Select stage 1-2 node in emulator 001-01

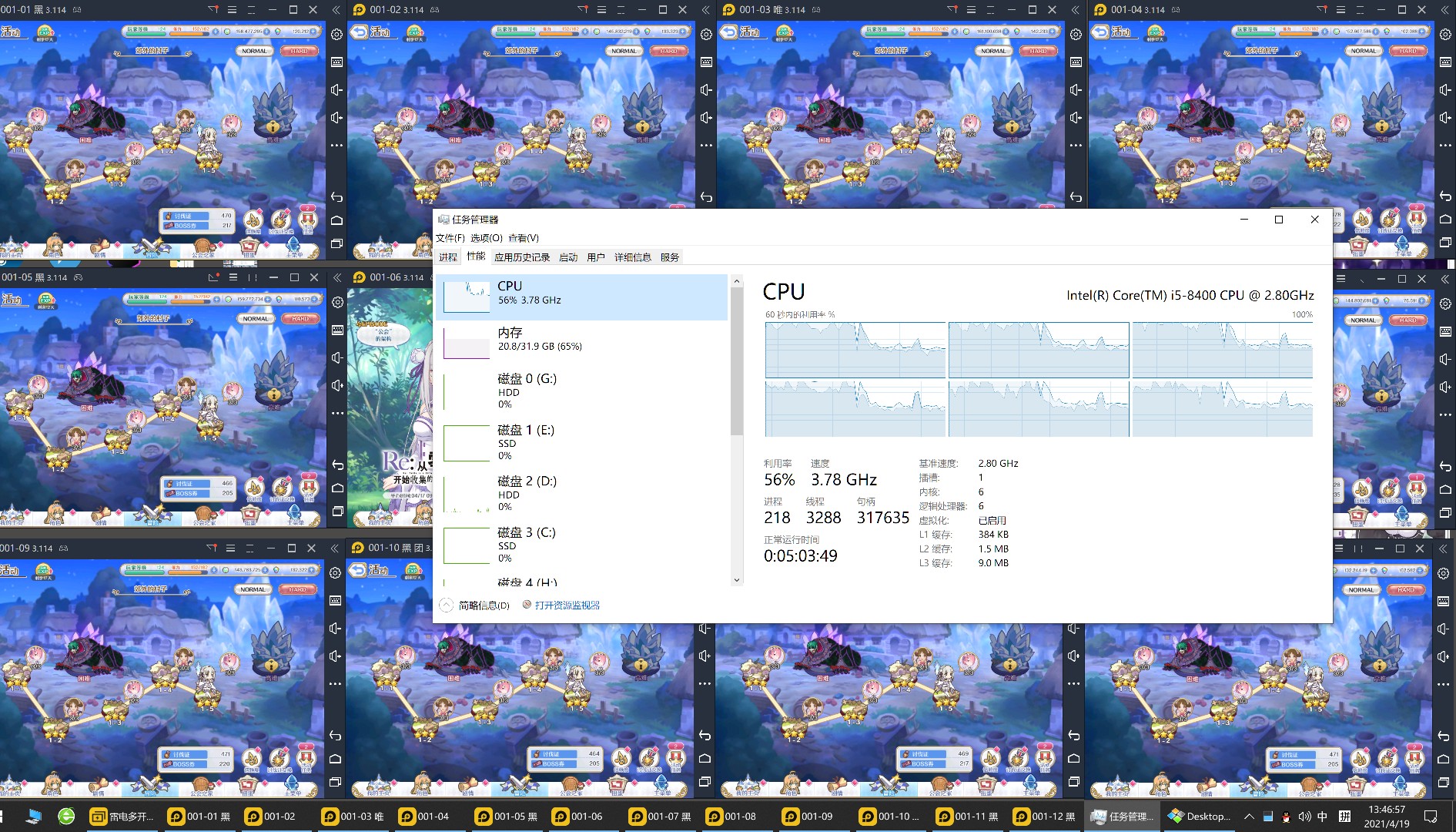tap(56, 190)
